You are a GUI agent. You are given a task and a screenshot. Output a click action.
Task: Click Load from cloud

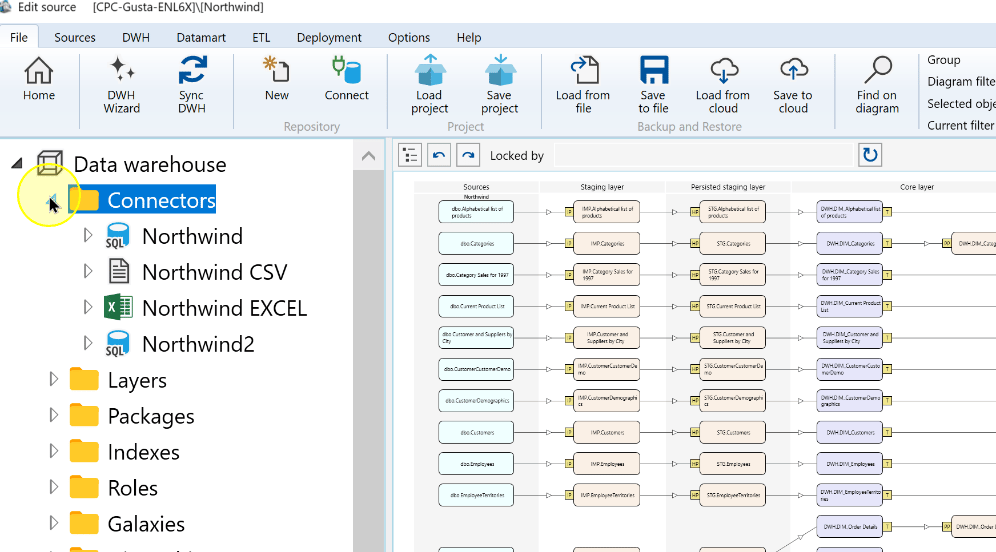(x=723, y=85)
